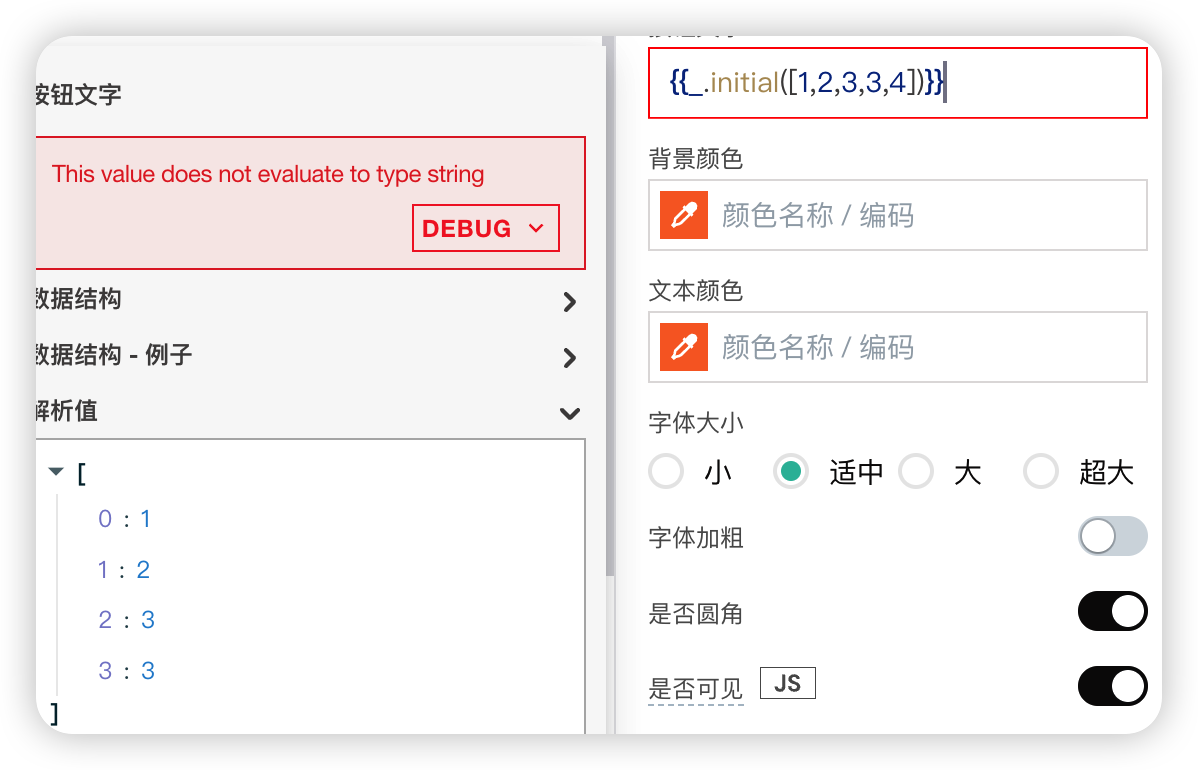
Task: Disable the 是否圆角 toggle
Action: click(x=1112, y=611)
